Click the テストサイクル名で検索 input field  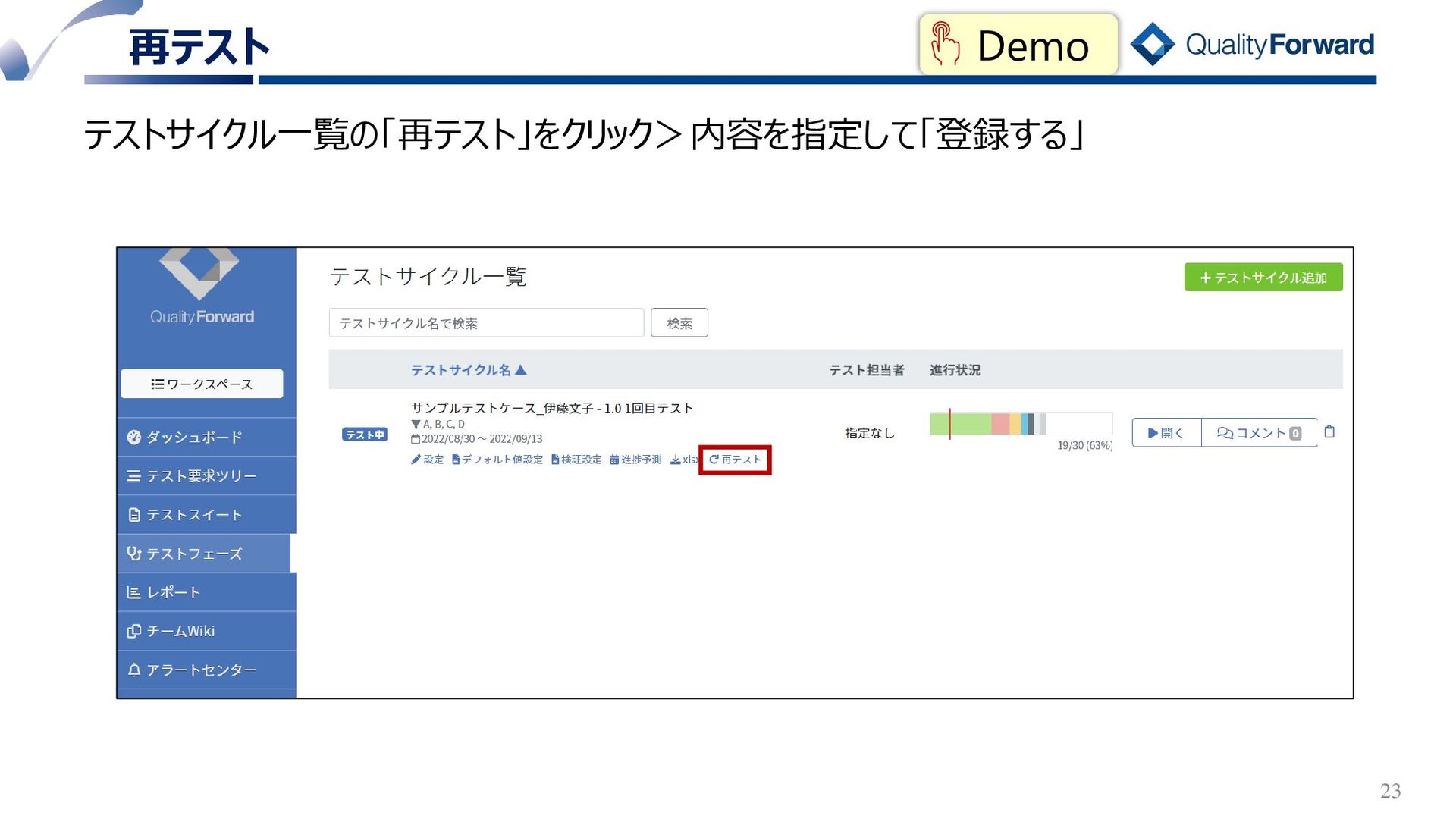[x=485, y=323]
